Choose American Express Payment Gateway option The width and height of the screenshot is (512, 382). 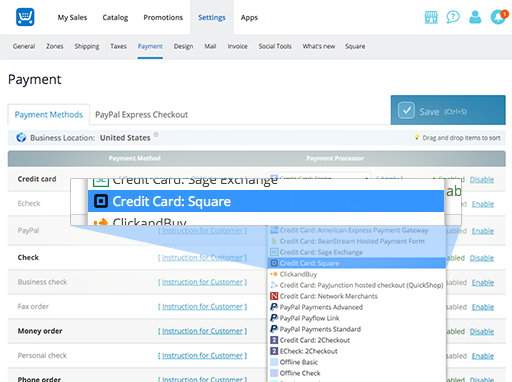(x=357, y=230)
